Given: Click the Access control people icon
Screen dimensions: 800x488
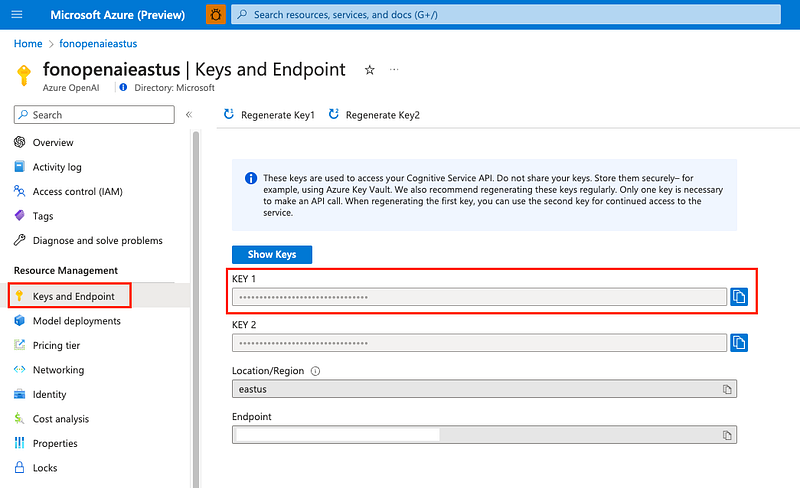Looking at the screenshot, I should [x=19, y=191].
